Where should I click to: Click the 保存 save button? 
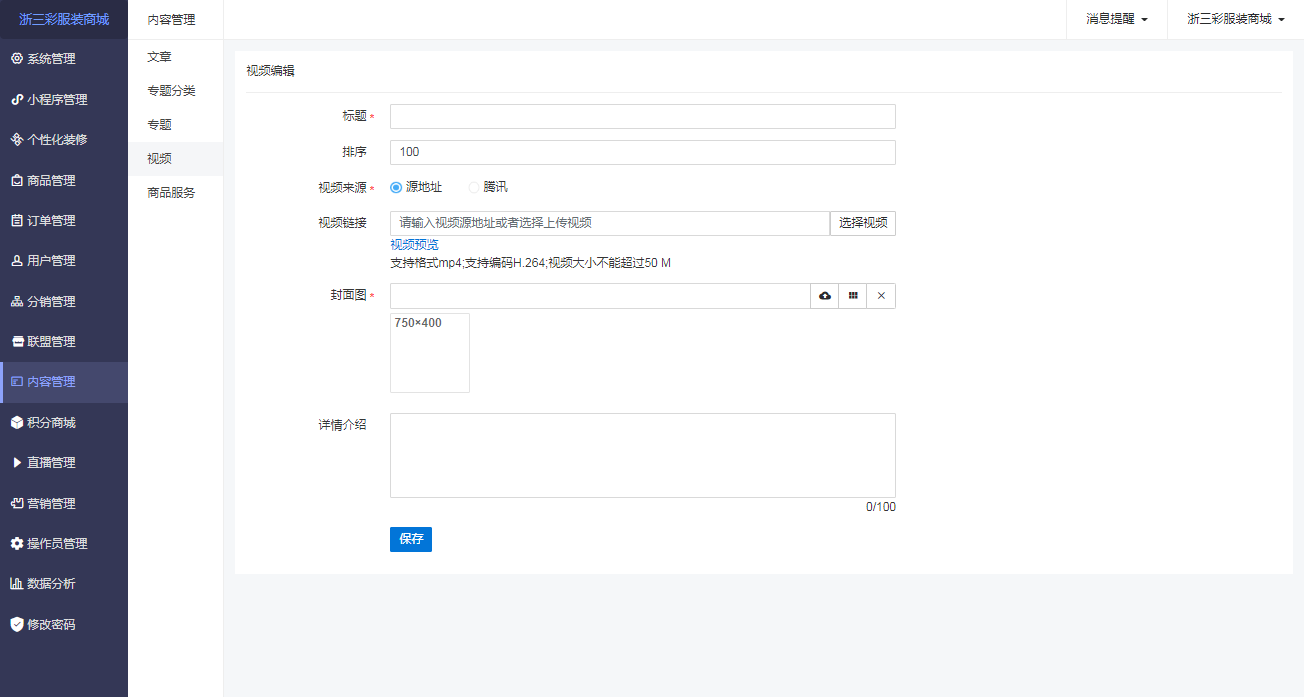[x=411, y=539]
